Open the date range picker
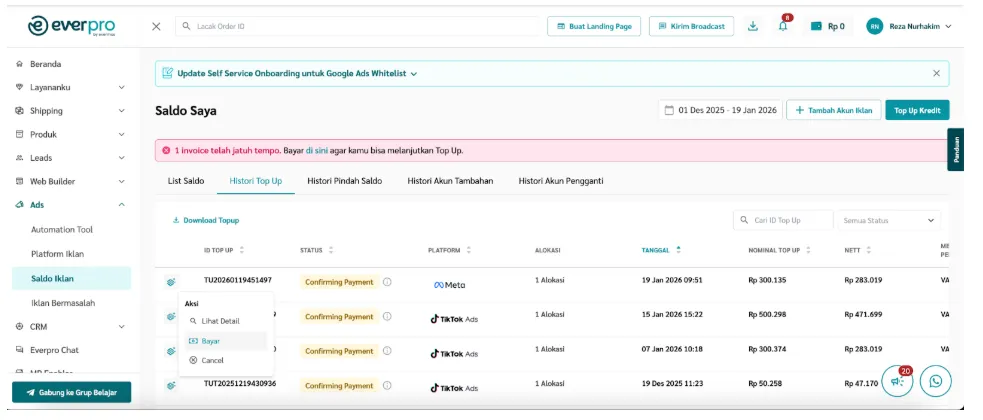Image resolution: width=983 pixels, height=420 pixels. (719, 110)
